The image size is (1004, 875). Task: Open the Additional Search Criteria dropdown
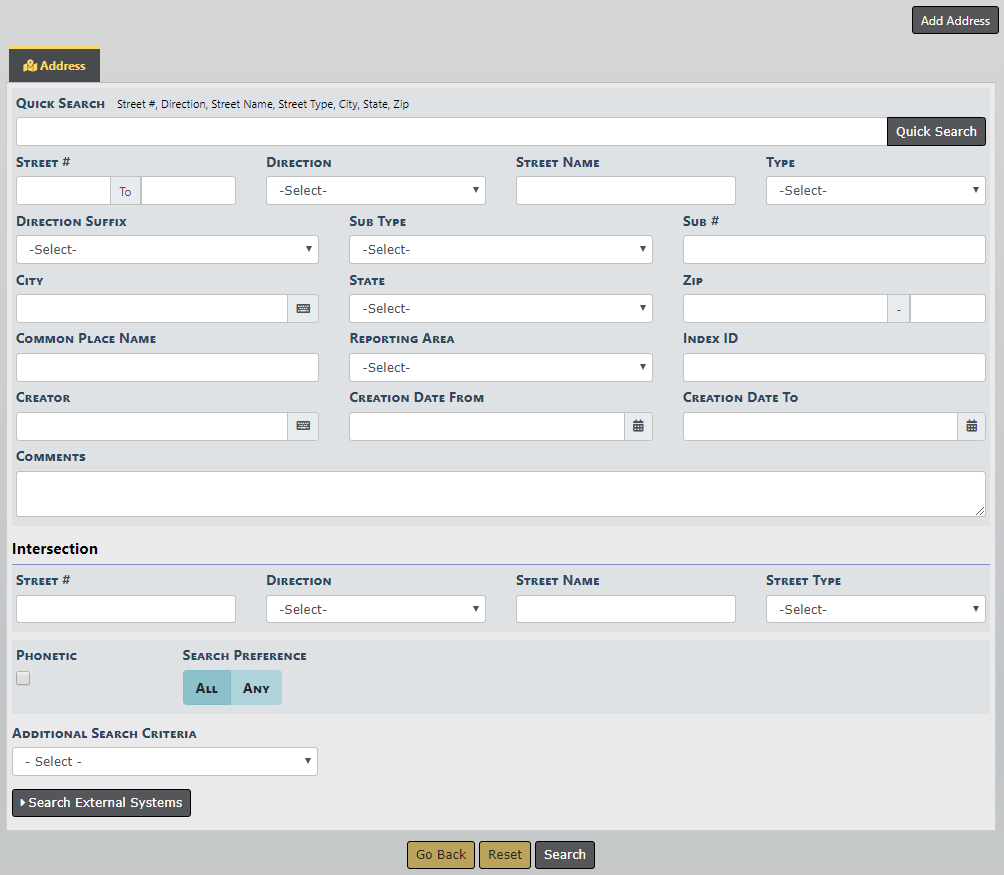coord(165,762)
